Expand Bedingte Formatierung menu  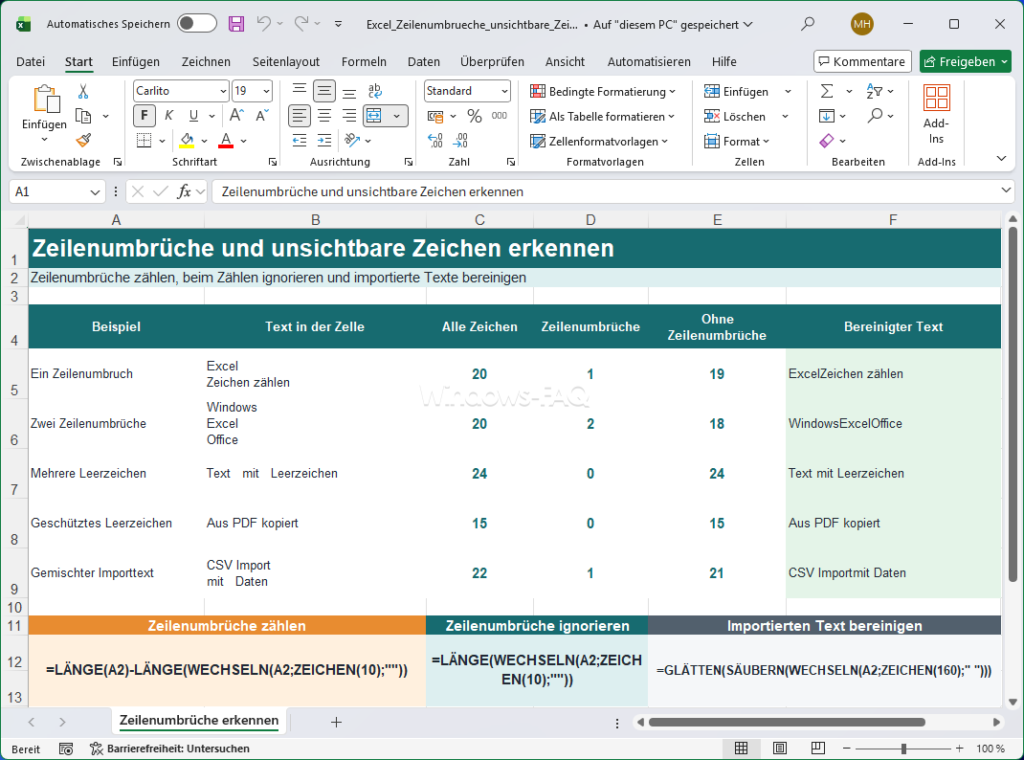click(602, 91)
